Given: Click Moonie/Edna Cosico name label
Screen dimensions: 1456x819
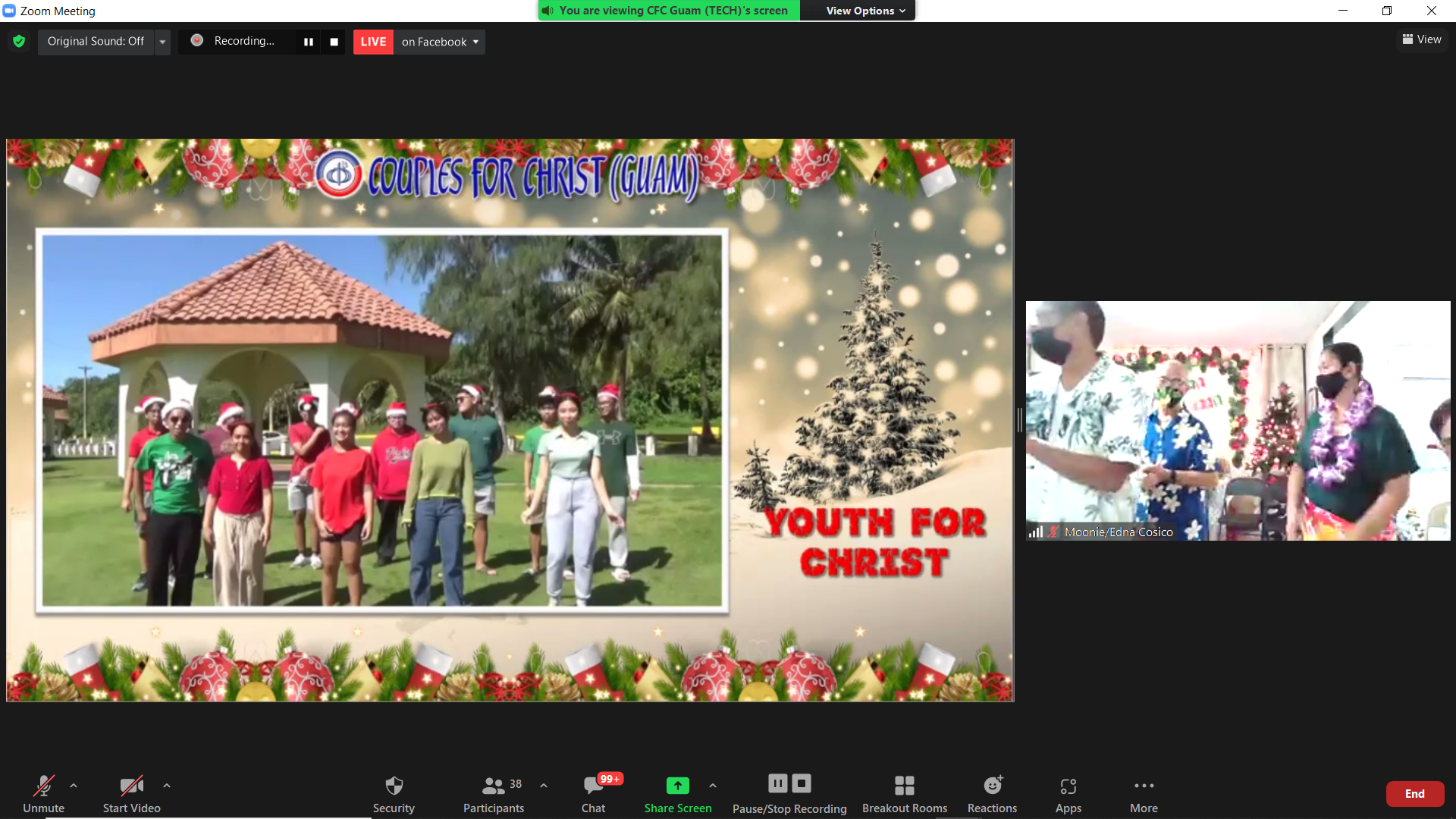Looking at the screenshot, I should (1119, 532).
